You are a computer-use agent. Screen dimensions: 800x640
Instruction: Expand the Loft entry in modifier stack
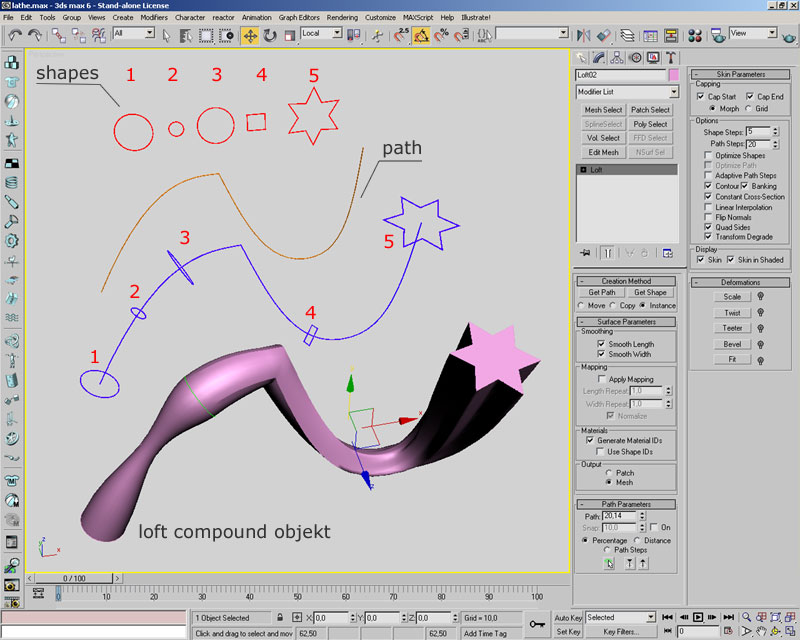[x=583, y=170]
